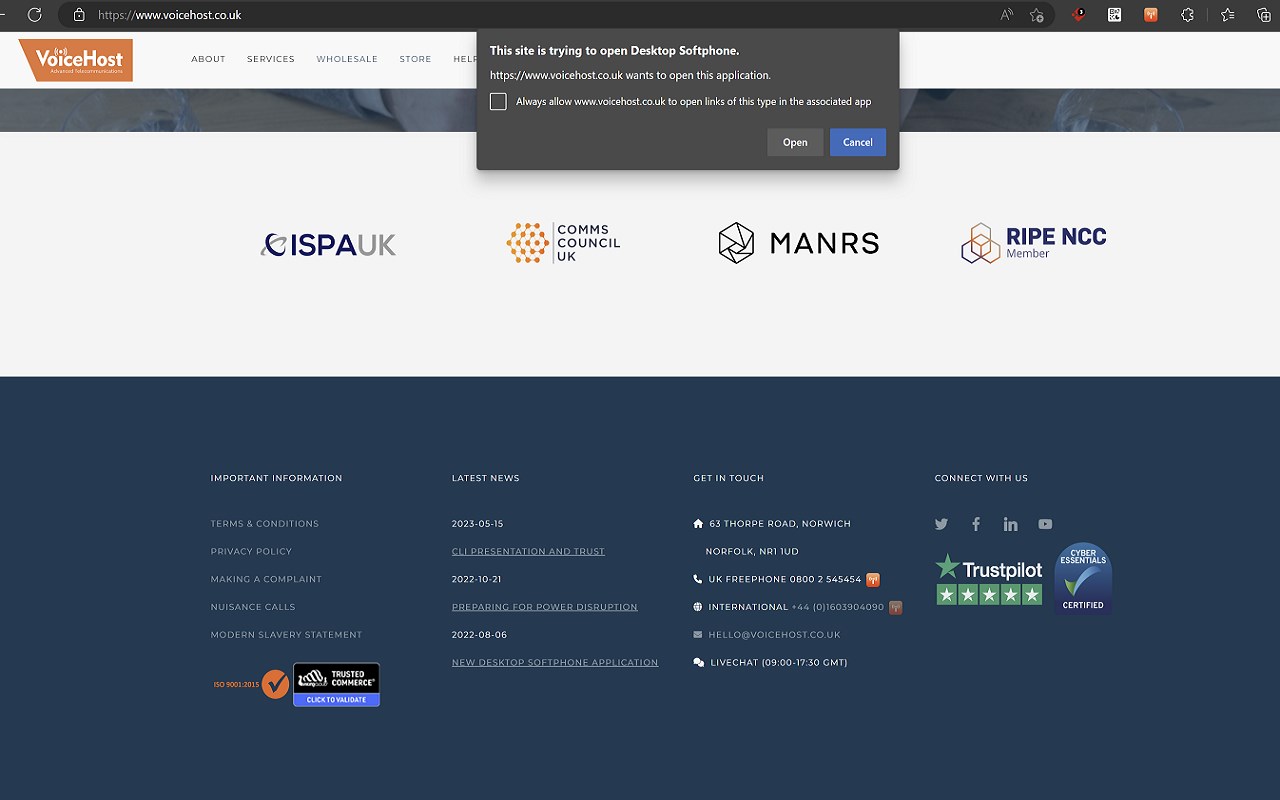Enable the Always allow voicehost.co.uk checkbox
Screen dimensions: 1280x800
(x=498, y=102)
